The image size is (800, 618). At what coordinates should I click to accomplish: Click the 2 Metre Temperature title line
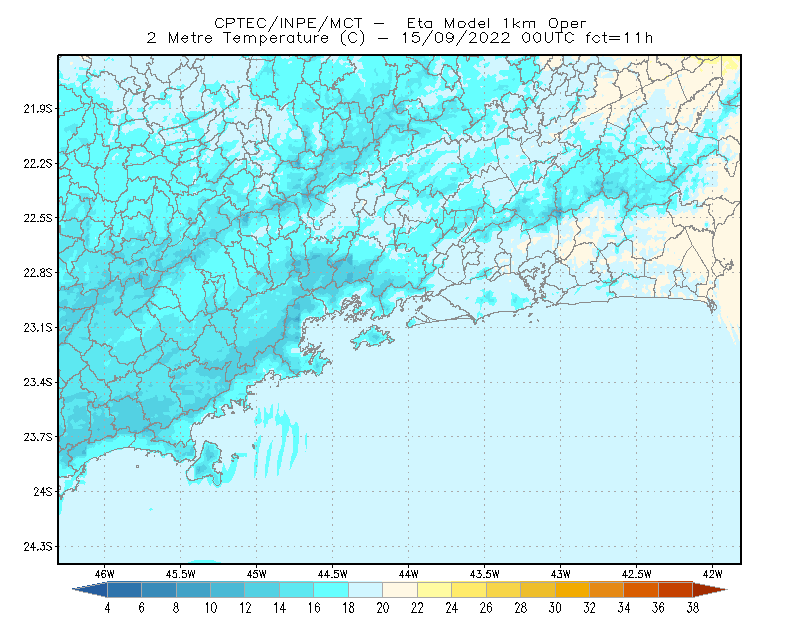click(399, 38)
